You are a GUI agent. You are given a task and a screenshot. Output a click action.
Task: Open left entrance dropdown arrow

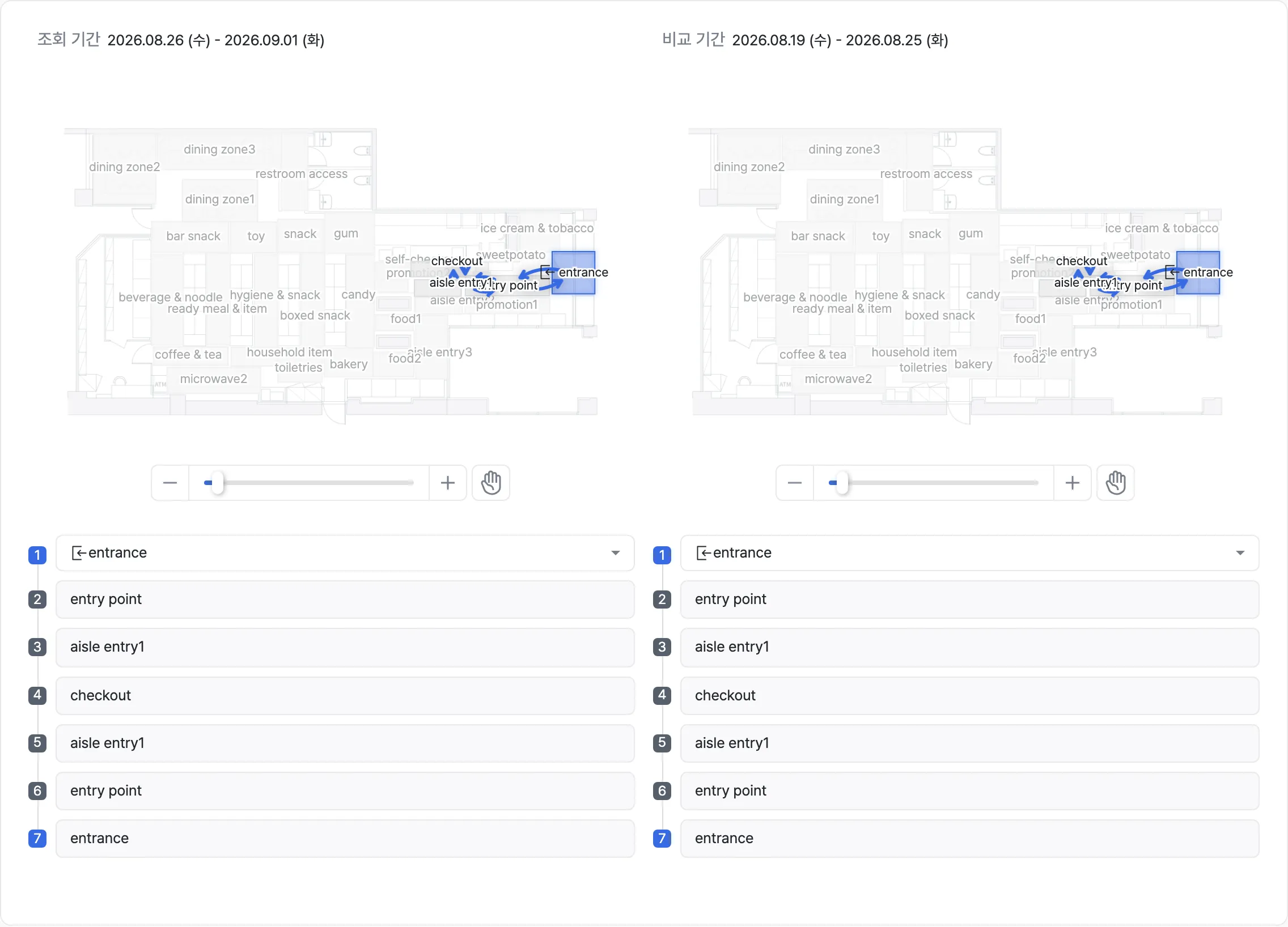click(616, 553)
